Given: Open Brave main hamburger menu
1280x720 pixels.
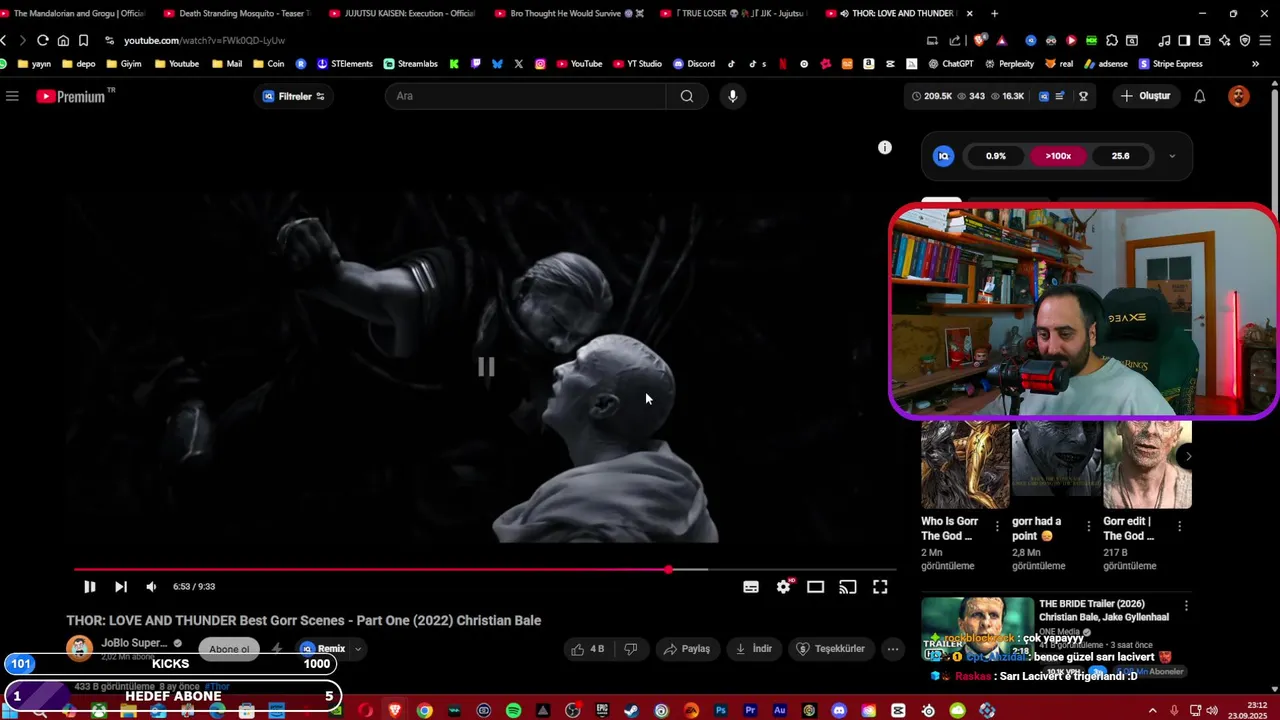Looking at the screenshot, I should pos(1265,40).
